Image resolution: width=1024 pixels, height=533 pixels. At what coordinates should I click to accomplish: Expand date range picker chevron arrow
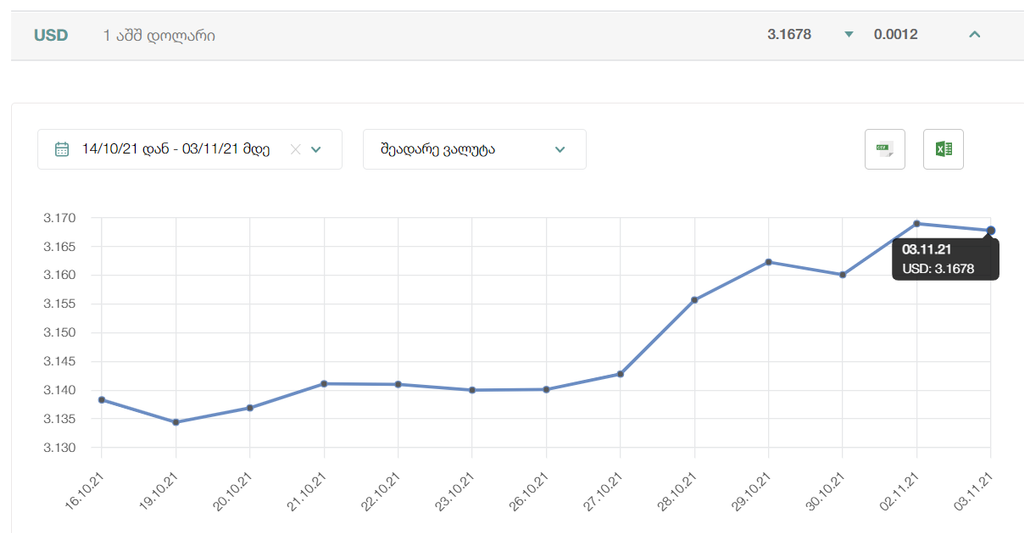316,150
